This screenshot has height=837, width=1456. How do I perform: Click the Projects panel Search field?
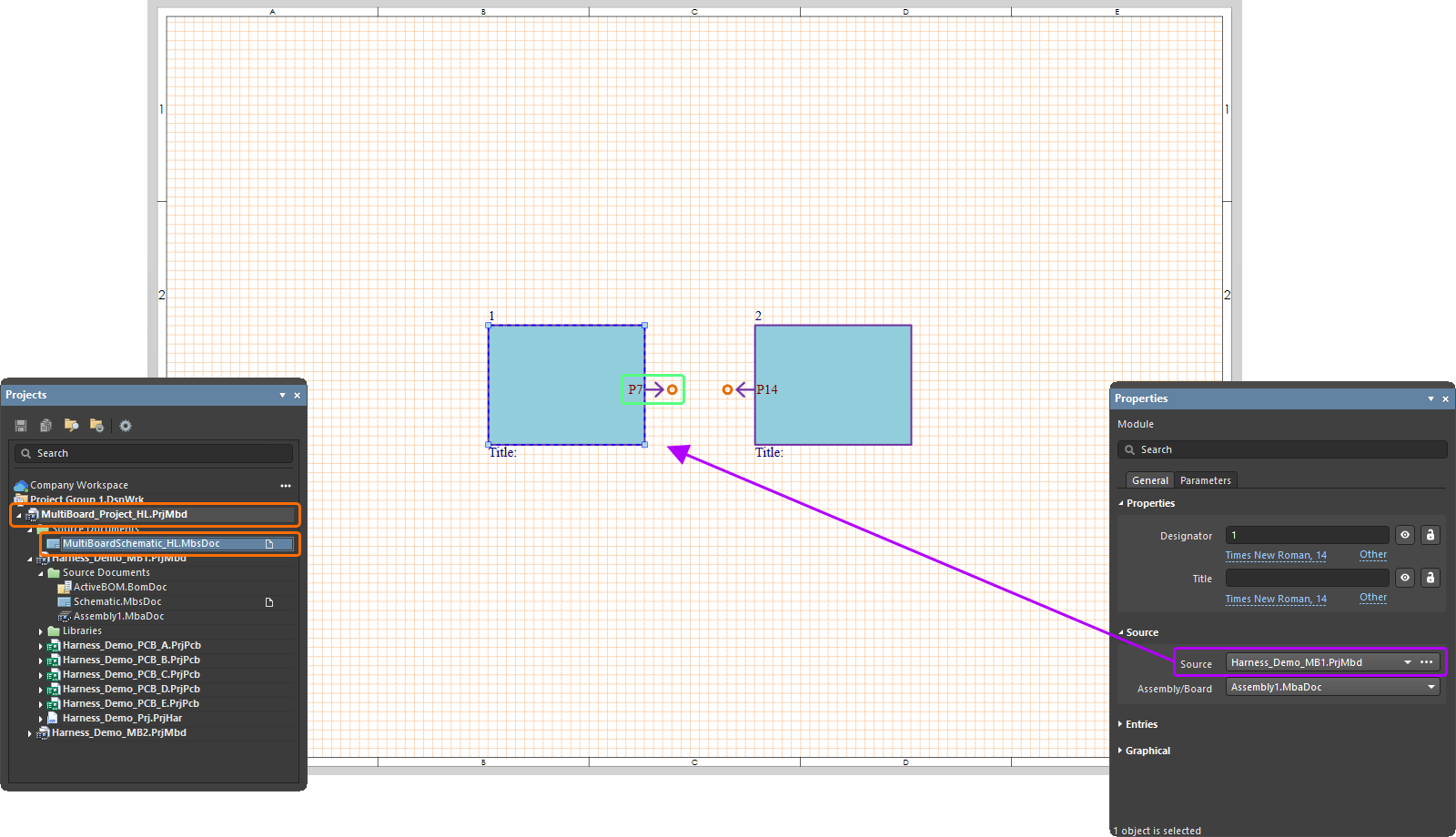tap(154, 453)
